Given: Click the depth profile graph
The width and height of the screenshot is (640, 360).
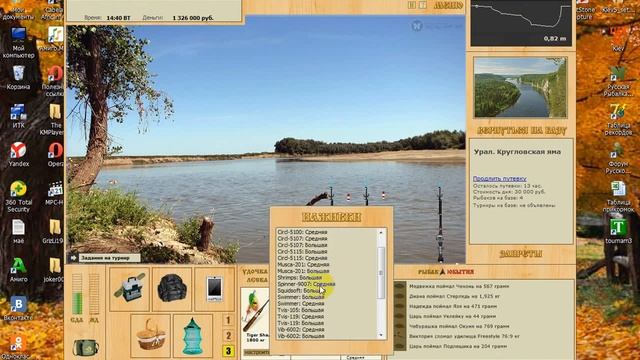Looking at the screenshot, I should (521, 22).
